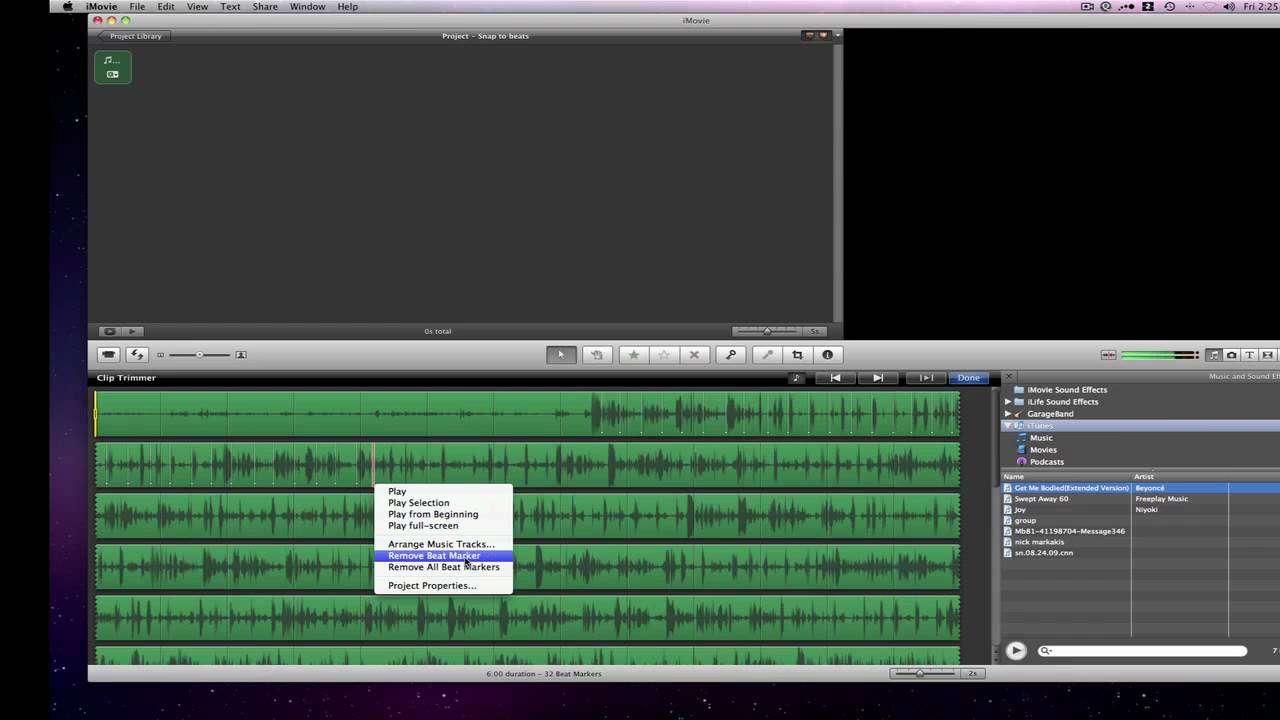The height and width of the screenshot is (720, 1280).
Task: Click the camera import button in toolbar
Action: [x=108, y=355]
